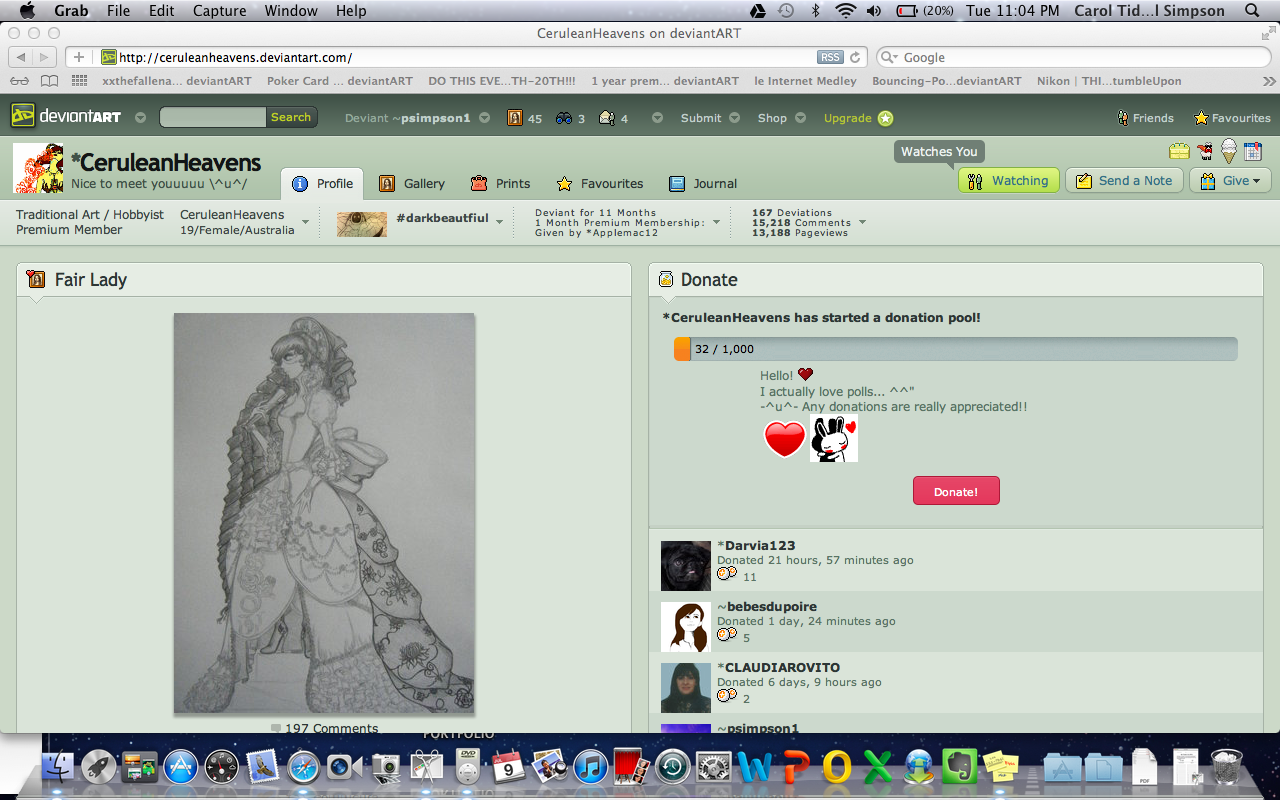
Task: Click the cake badge icon
Action: click(1179, 151)
